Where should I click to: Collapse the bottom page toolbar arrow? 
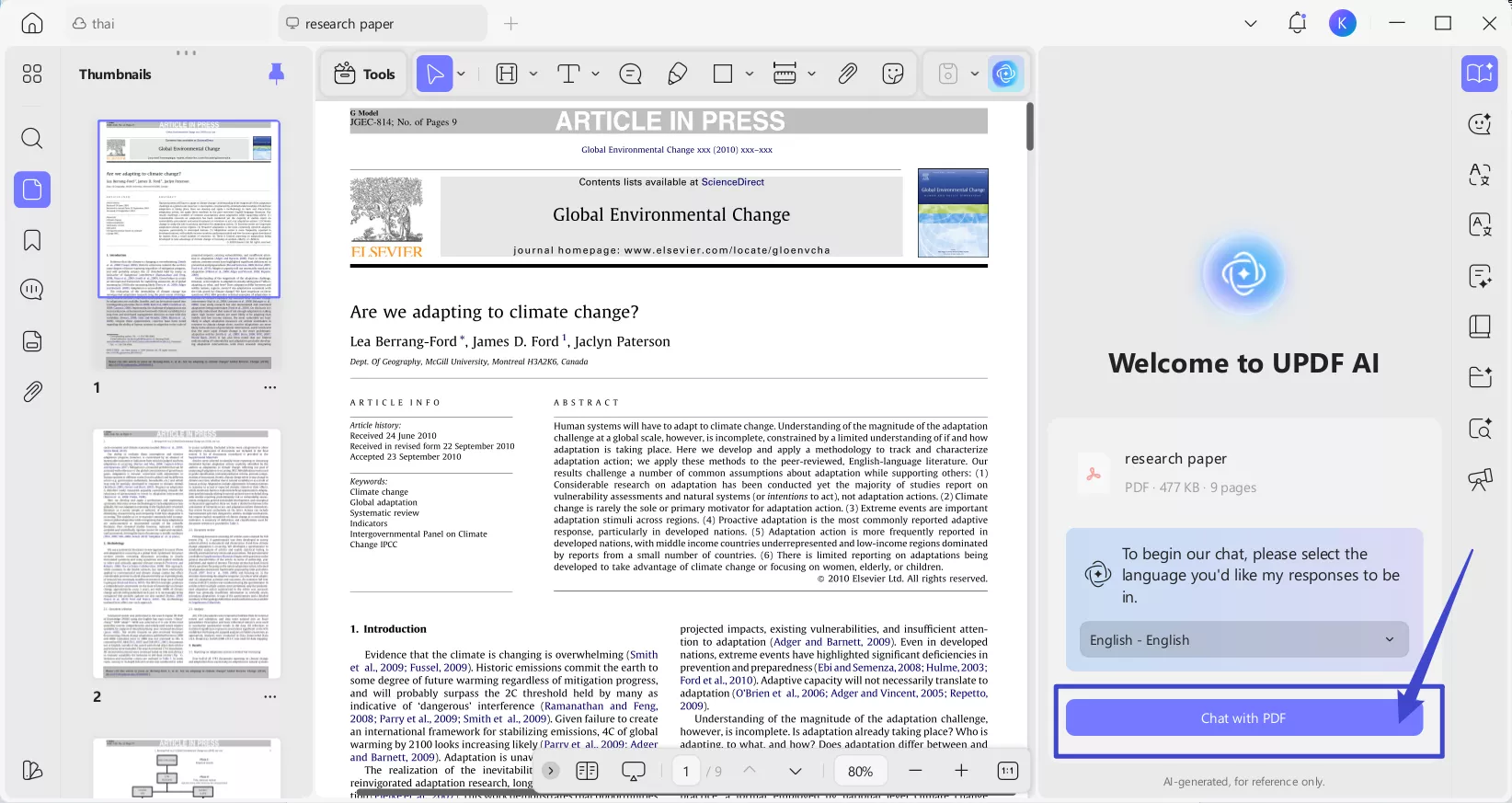551,771
